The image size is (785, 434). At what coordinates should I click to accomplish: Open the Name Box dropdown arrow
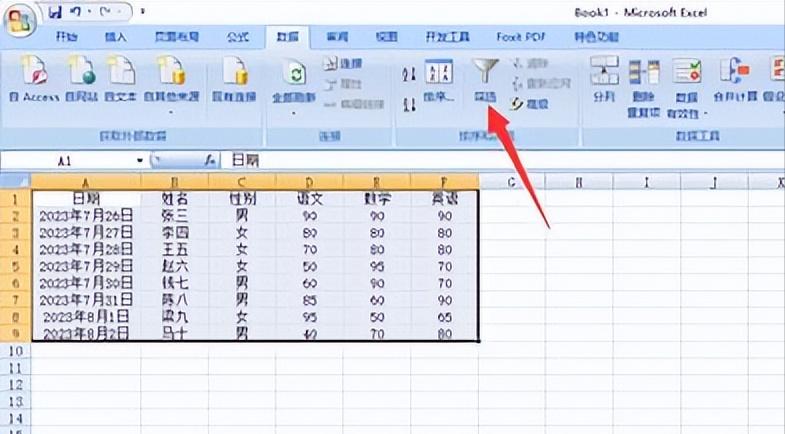pyautogui.click(x=140, y=161)
